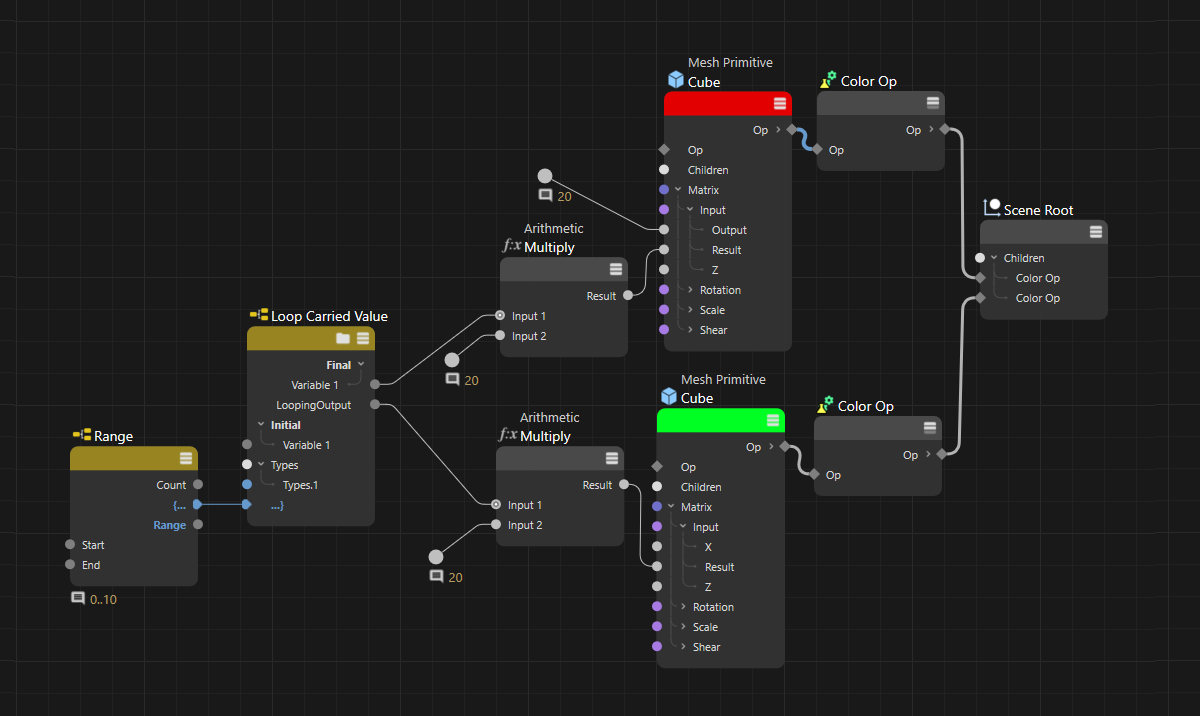Click the red header of the upper Cube node
This screenshot has height=716, width=1200.
point(728,104)
